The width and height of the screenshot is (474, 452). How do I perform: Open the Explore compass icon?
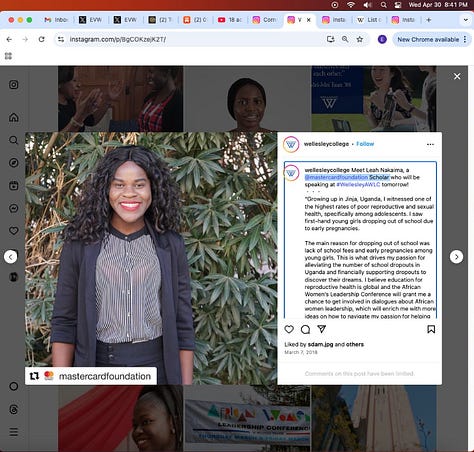14,163
